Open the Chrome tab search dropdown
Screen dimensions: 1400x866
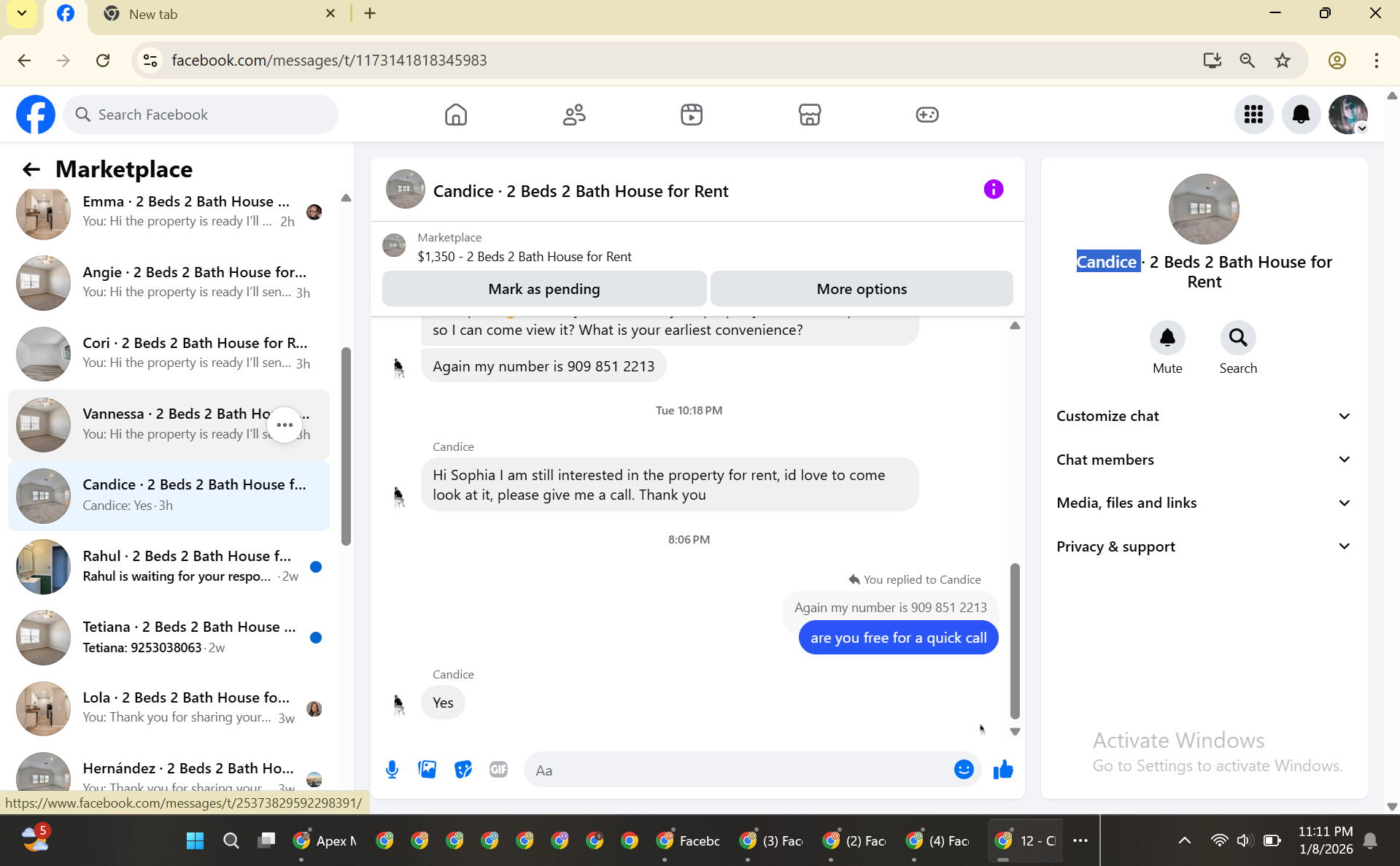click(22, 14)
